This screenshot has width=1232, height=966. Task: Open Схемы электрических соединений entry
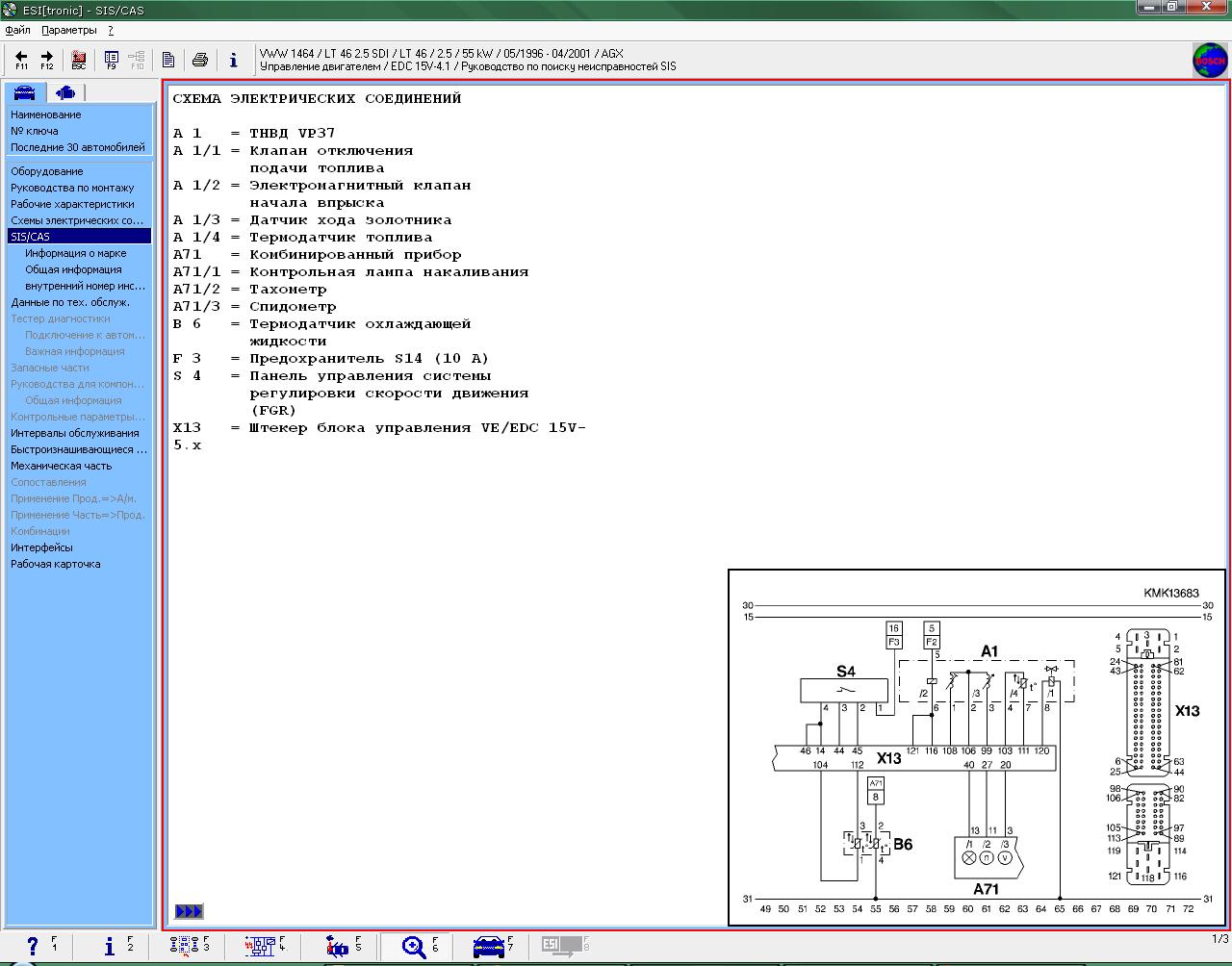77,220
